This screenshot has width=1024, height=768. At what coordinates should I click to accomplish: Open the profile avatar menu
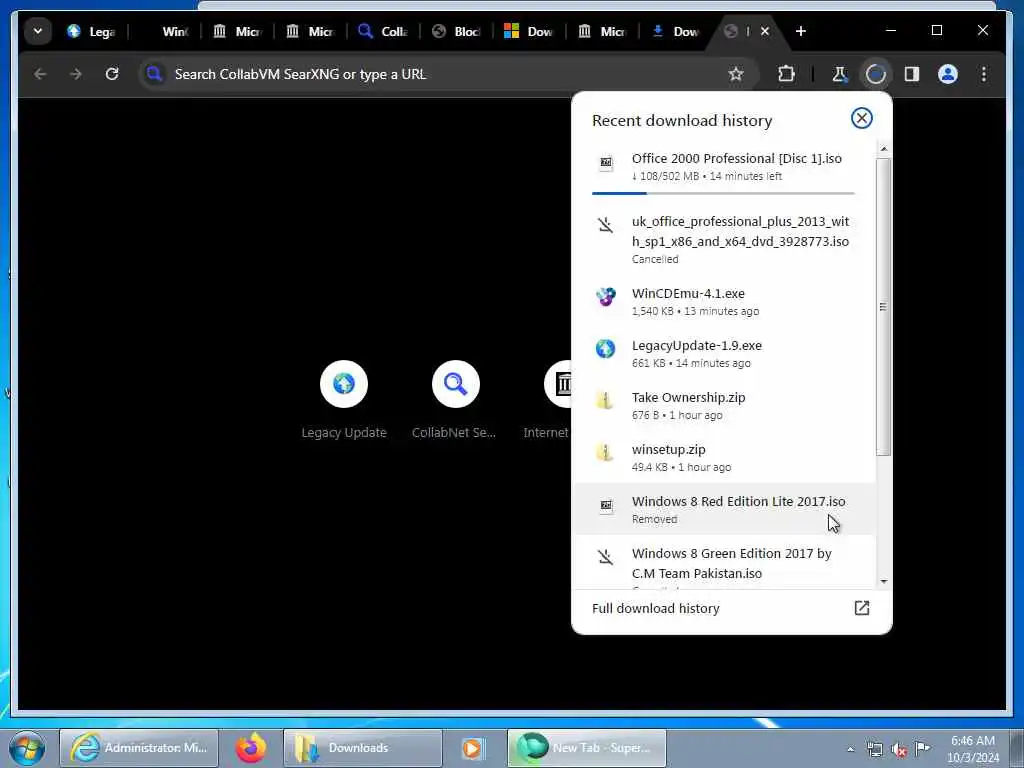pyautogui.click(x=948, y=74)
